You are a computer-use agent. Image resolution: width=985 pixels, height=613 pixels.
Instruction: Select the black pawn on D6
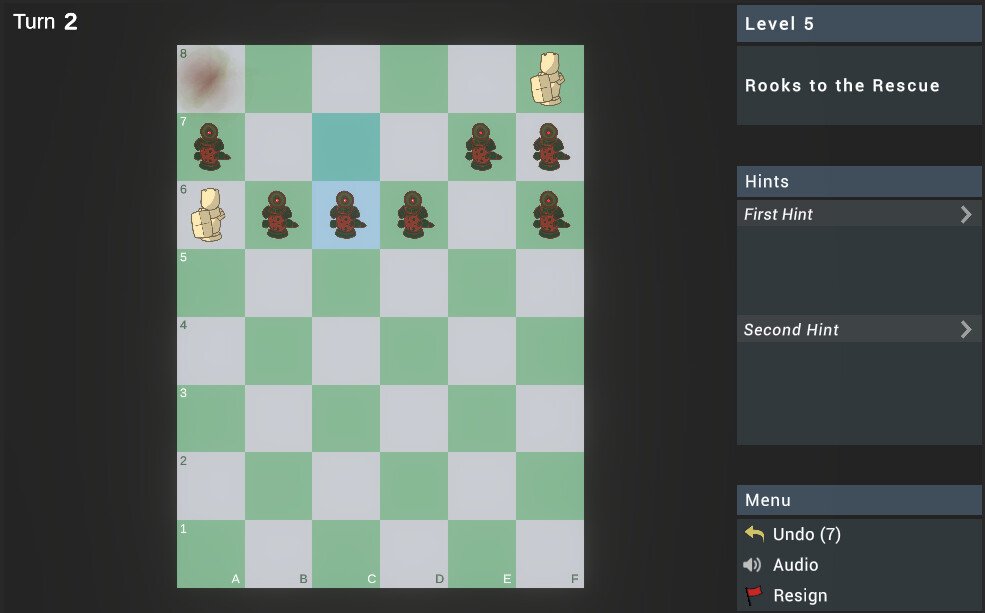coord(413,214)
